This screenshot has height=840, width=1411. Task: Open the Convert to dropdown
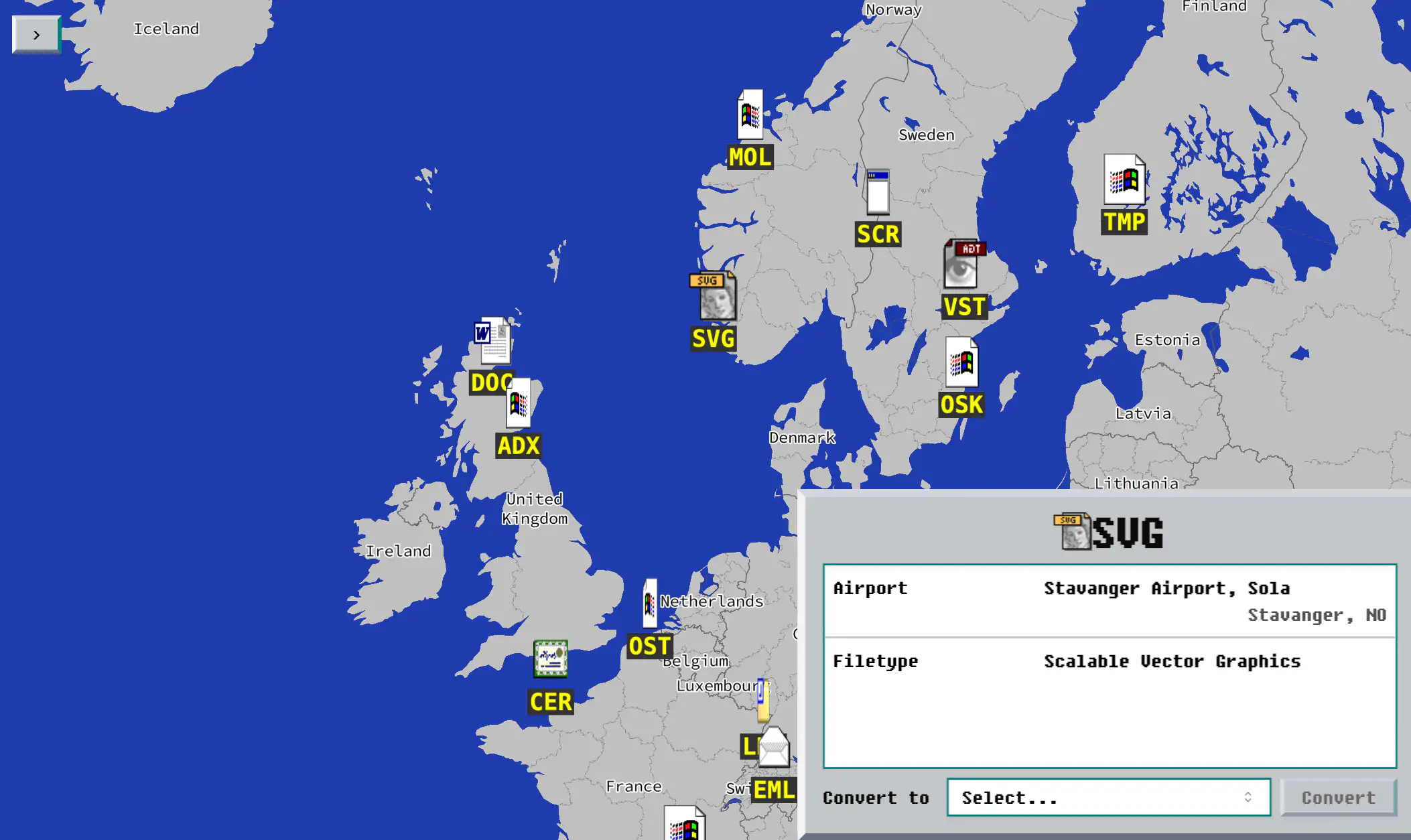pos(1109,797)
